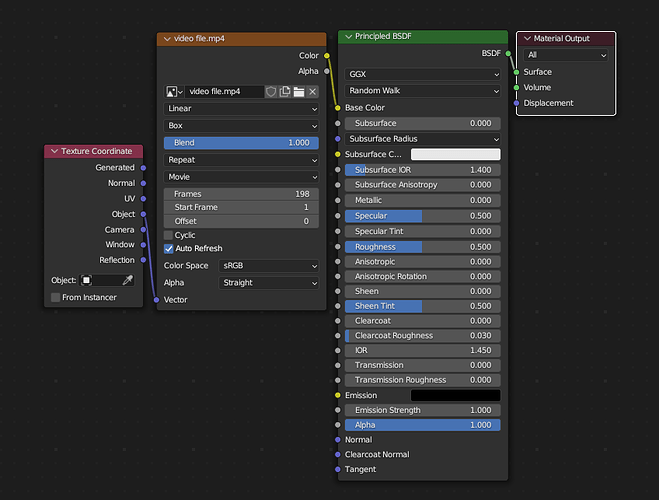Screen dimensions: 659x500
Task: Click the UV output socket
Action: [143, 198]
